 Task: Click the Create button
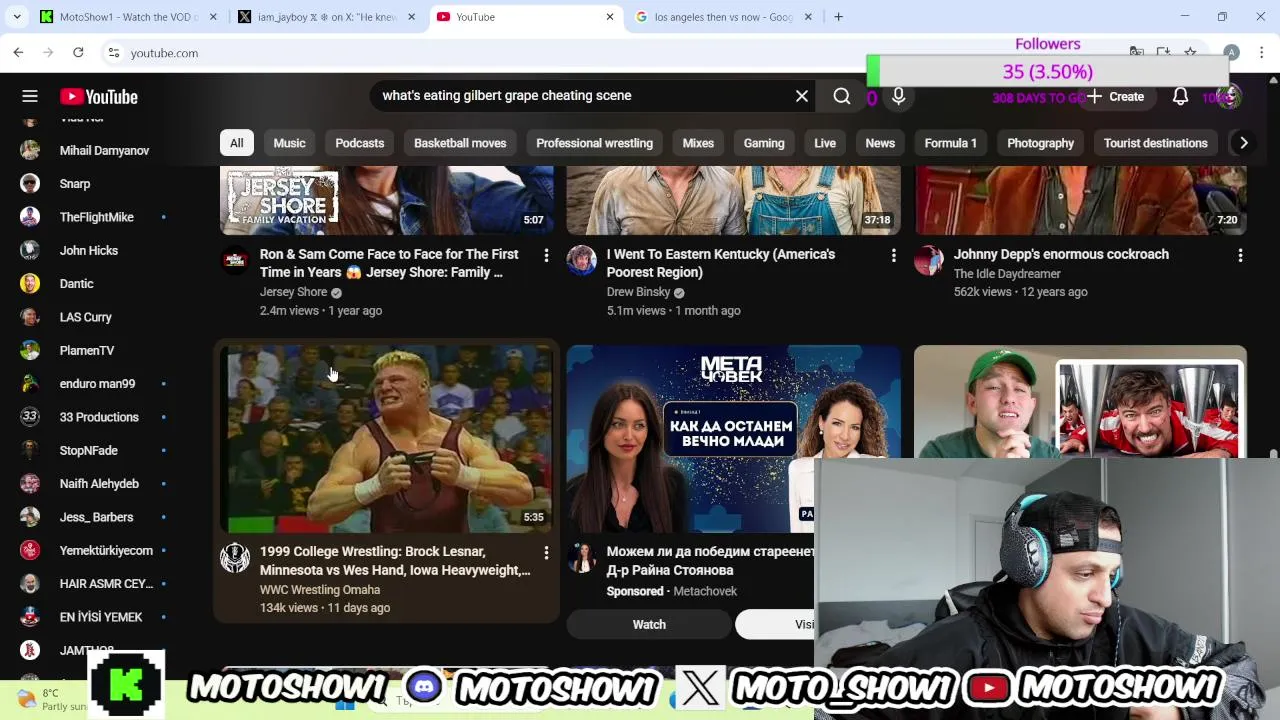(x=1115, y=96)
